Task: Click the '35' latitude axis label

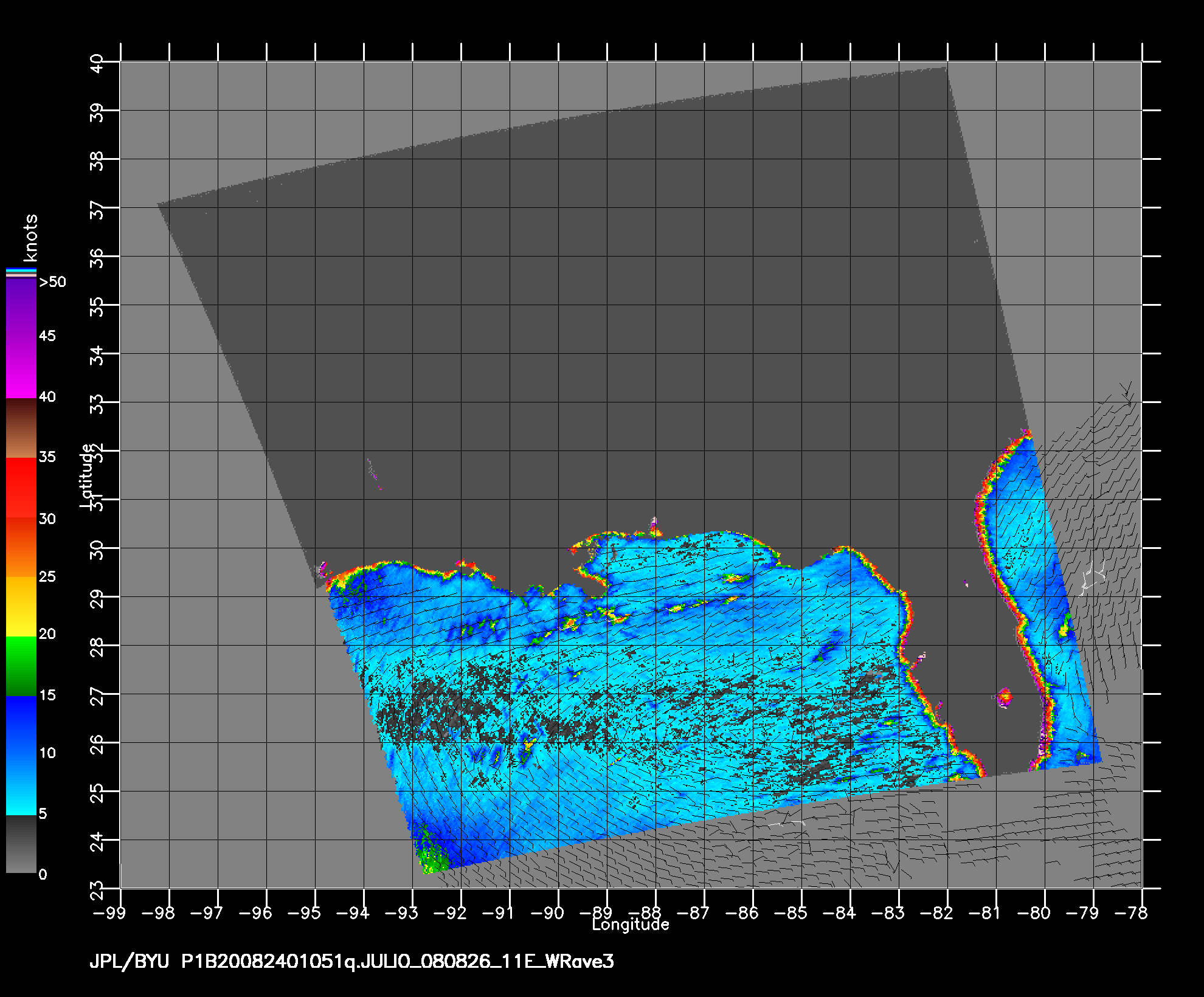Action: point(97,308)
